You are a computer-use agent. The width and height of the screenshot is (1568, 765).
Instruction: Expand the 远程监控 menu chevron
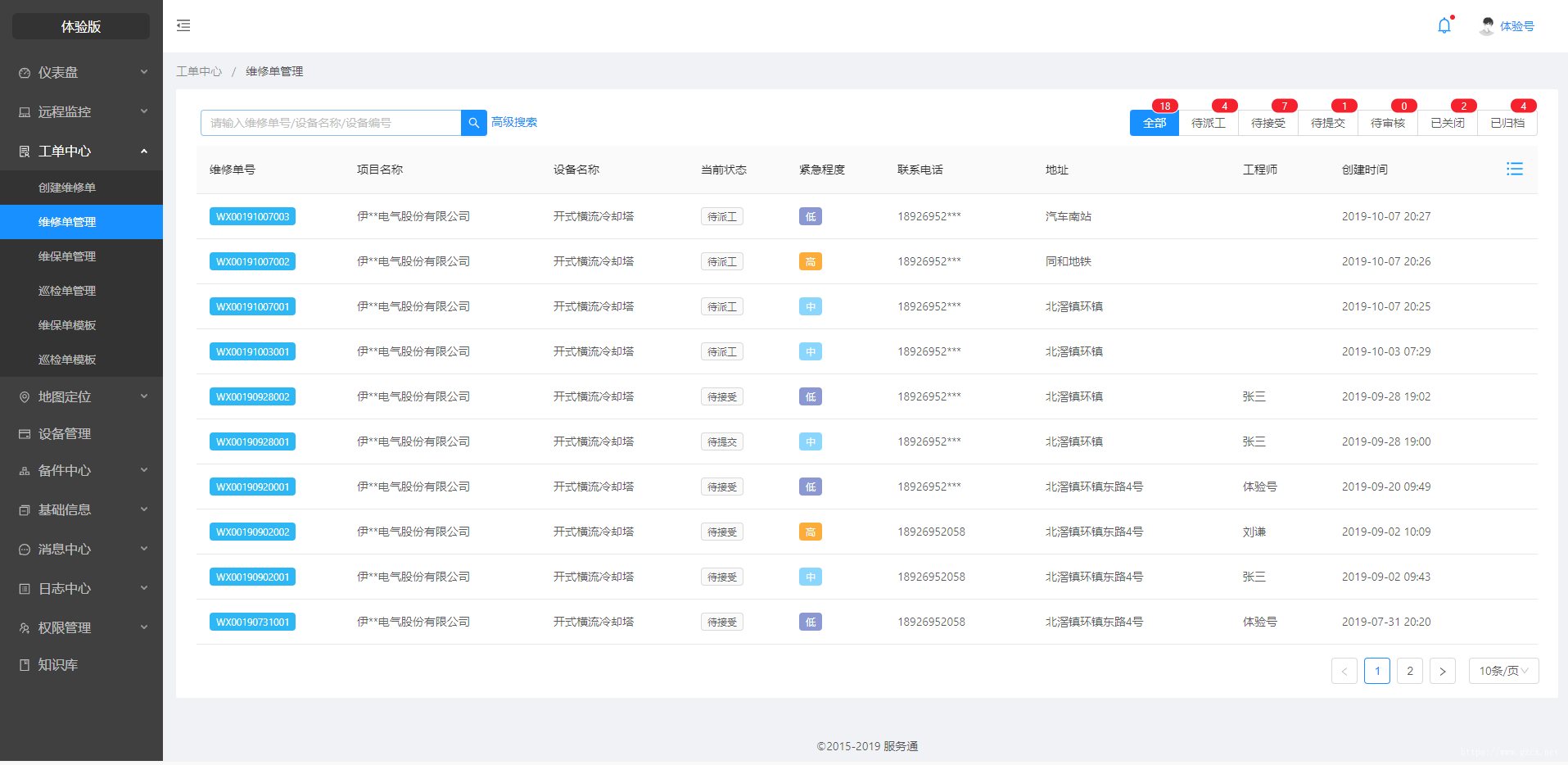[144, 111]
